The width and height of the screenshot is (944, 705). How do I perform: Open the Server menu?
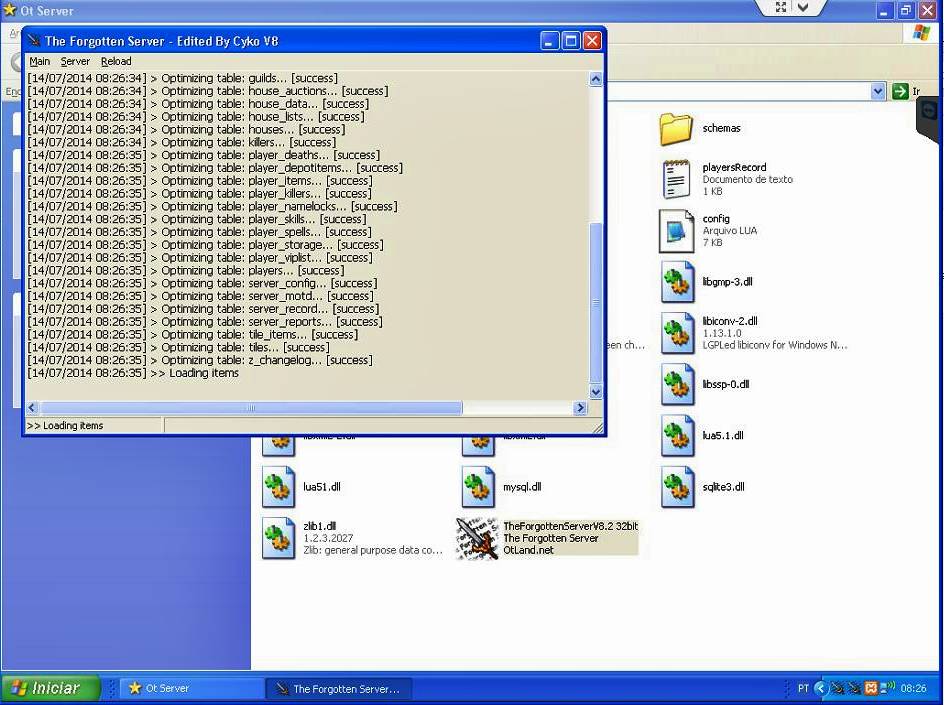pos(75,61)
